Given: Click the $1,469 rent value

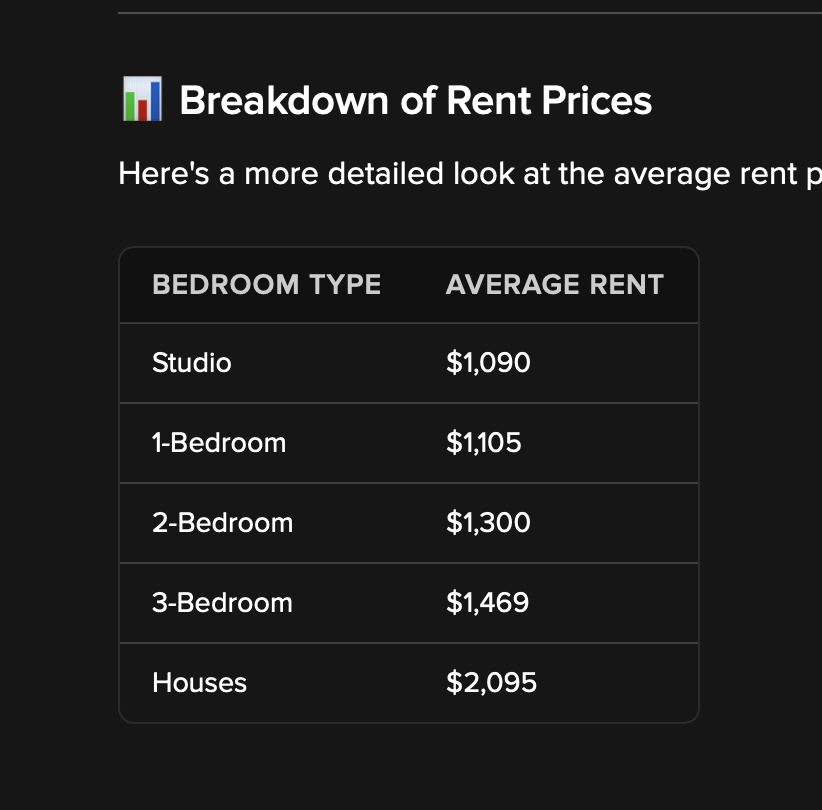Looking at the screenshot, I should (488, 603).
